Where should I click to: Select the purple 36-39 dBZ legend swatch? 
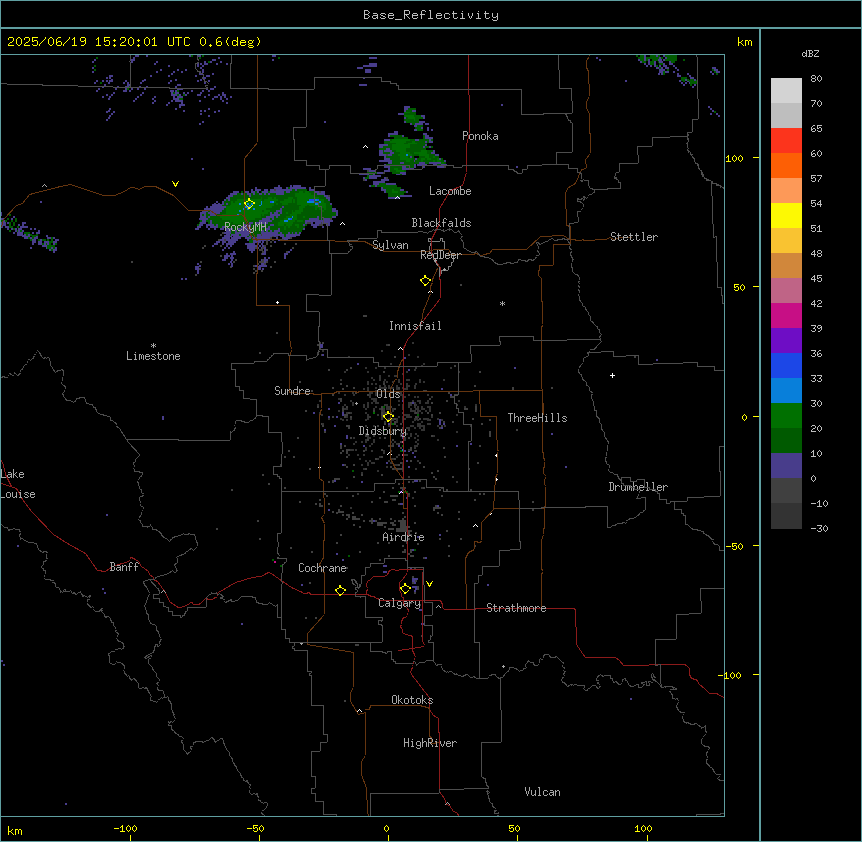click(x=786, y=341)
